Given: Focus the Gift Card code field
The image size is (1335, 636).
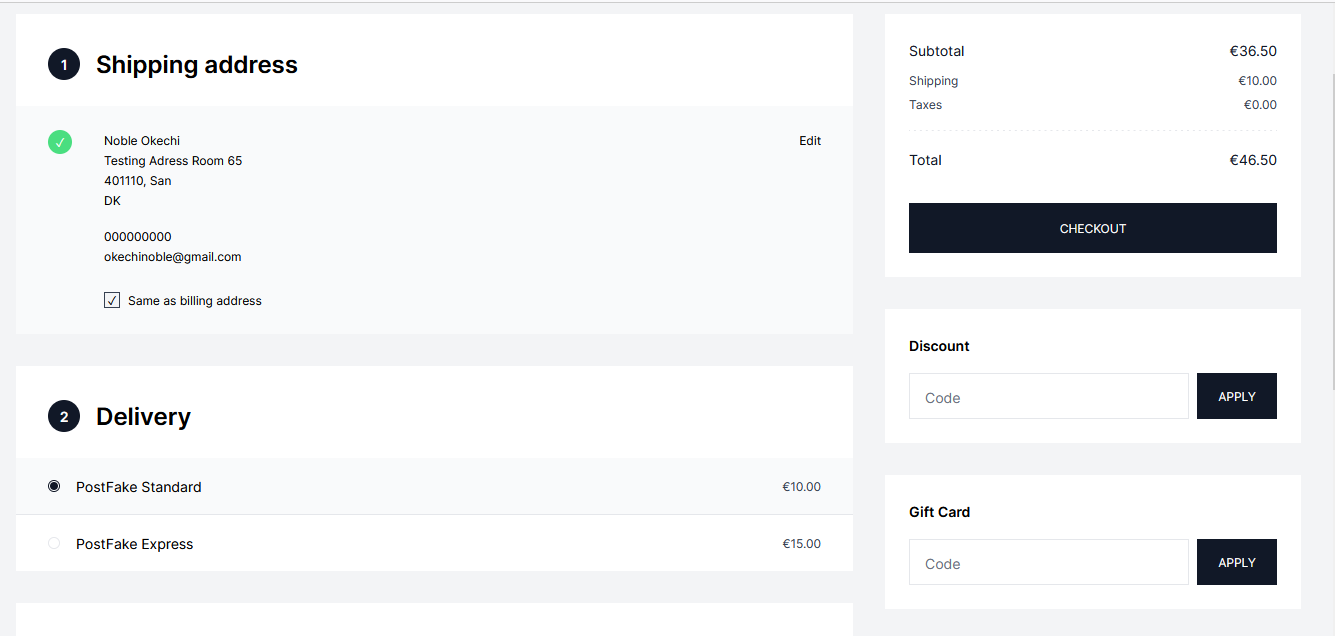Looking at the screenshot, I should [x=1049, y=562].
